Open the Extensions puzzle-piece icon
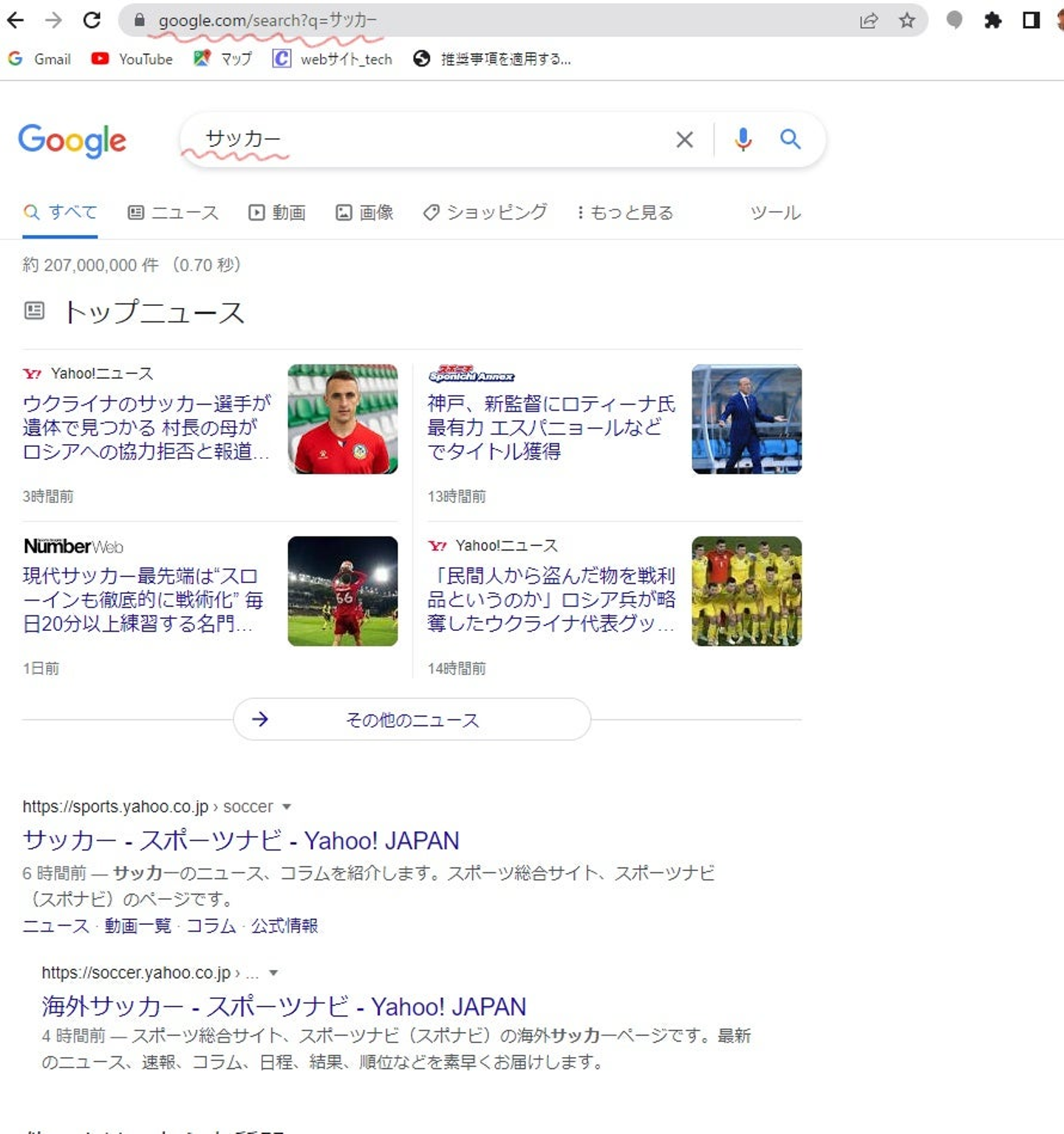Screen dimensions: 1064x1134 click(x=993, y=20)
